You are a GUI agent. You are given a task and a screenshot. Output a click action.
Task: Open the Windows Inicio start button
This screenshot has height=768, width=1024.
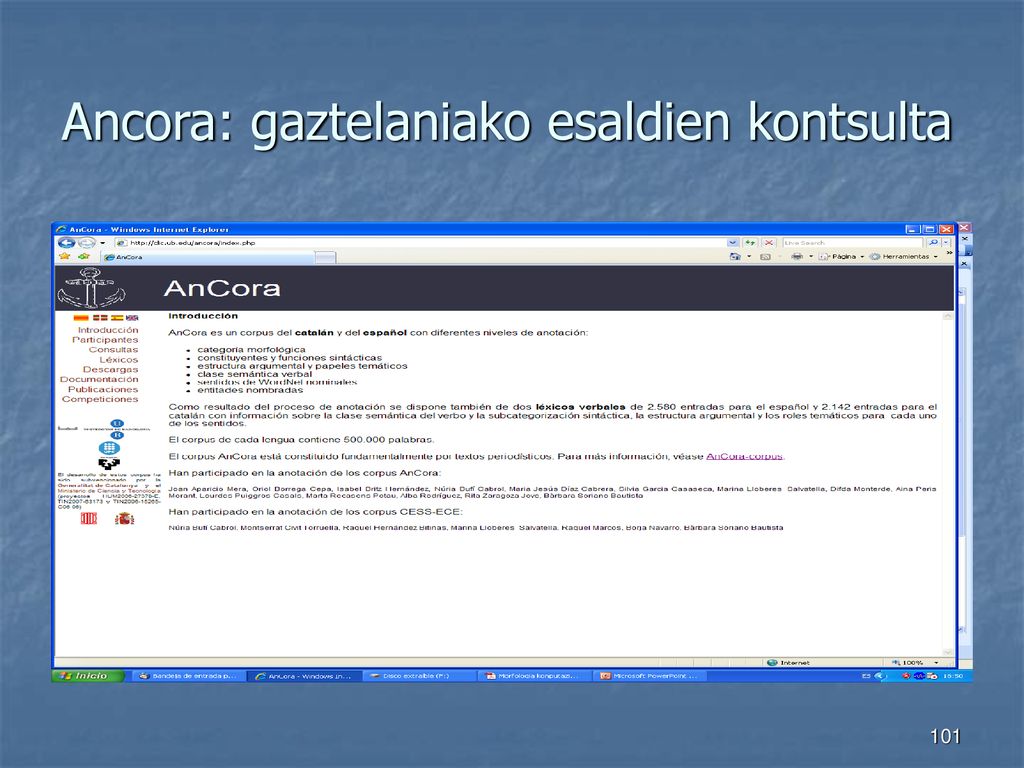click(88, 676)
